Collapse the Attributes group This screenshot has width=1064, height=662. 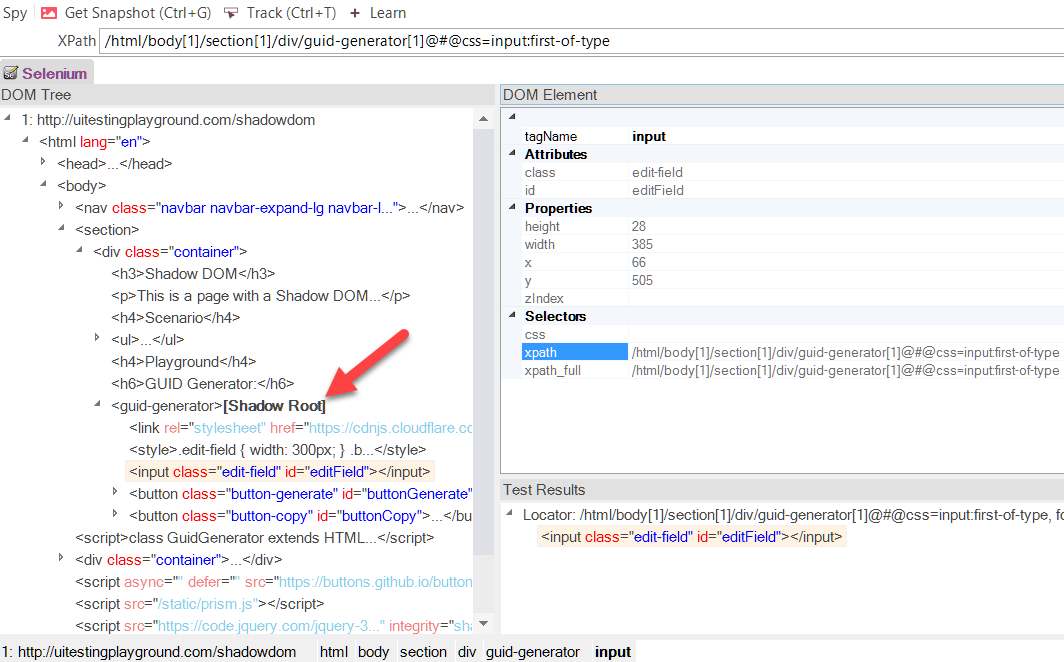tap(510, 154)
